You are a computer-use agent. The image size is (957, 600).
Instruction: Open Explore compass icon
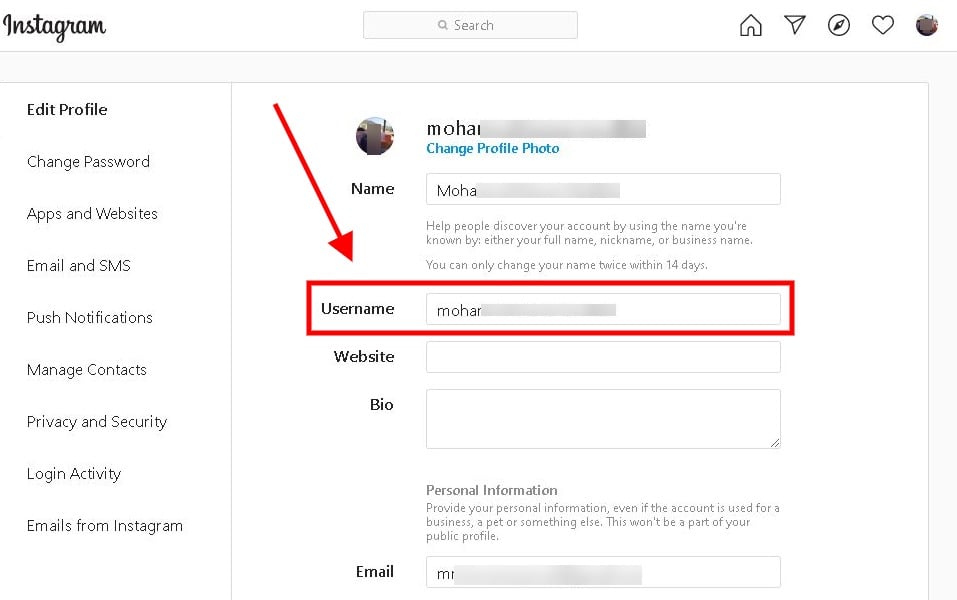click(x=839, y=26)
